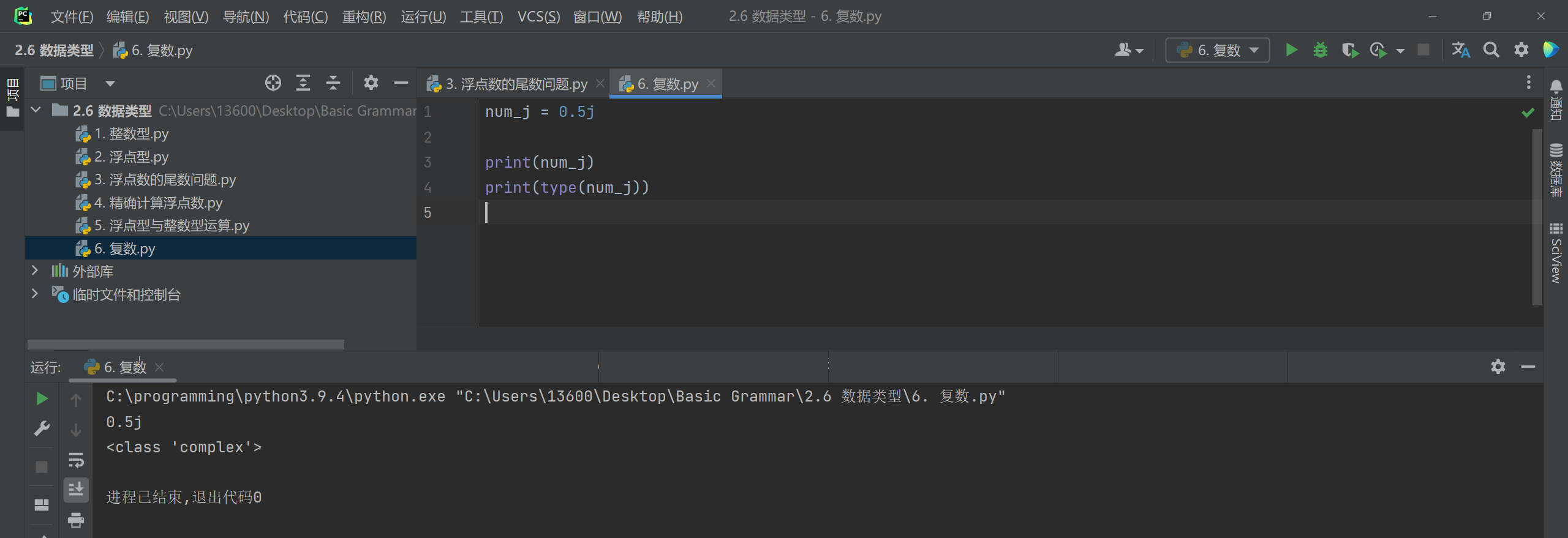Open the 重构(R) menu

pos(364,17)
